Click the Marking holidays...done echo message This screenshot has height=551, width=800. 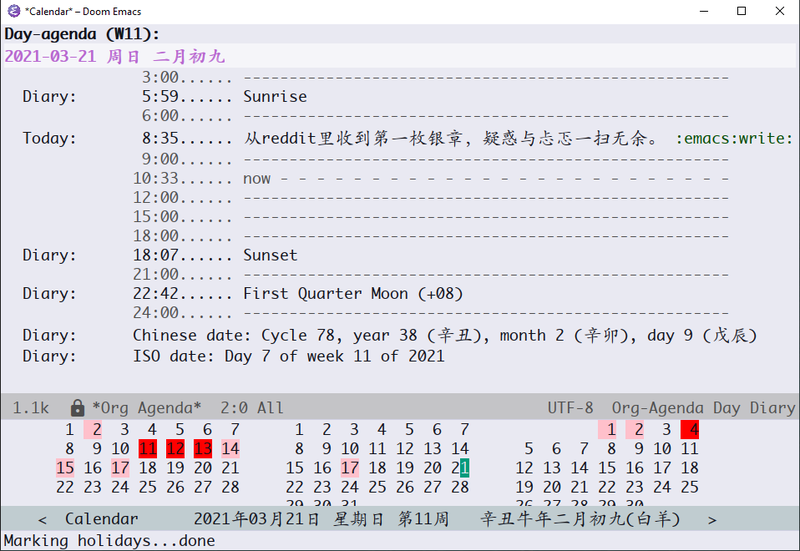(109, 541)
